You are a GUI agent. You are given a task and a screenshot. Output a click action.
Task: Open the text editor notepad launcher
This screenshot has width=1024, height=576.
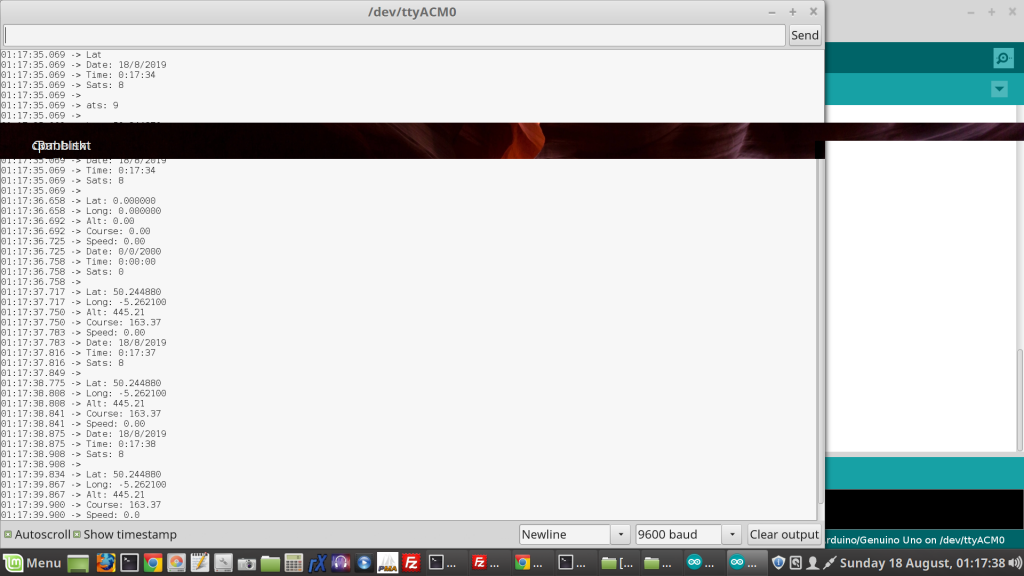(x=199, y=563)
